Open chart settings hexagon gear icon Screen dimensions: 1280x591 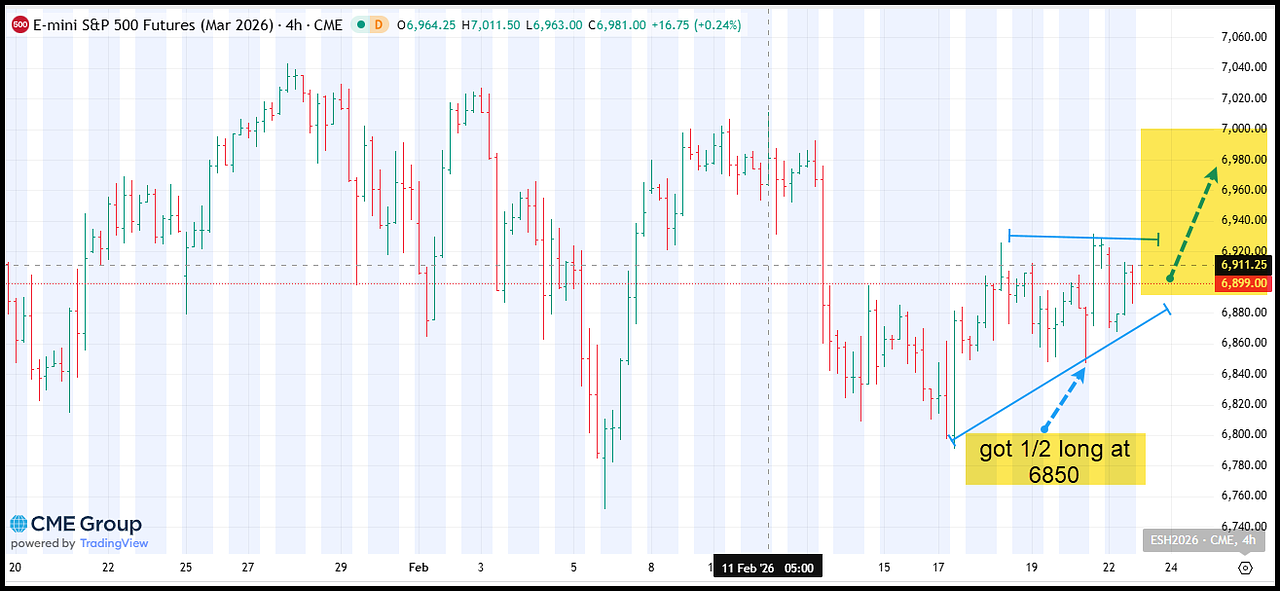pos(1245,567)
